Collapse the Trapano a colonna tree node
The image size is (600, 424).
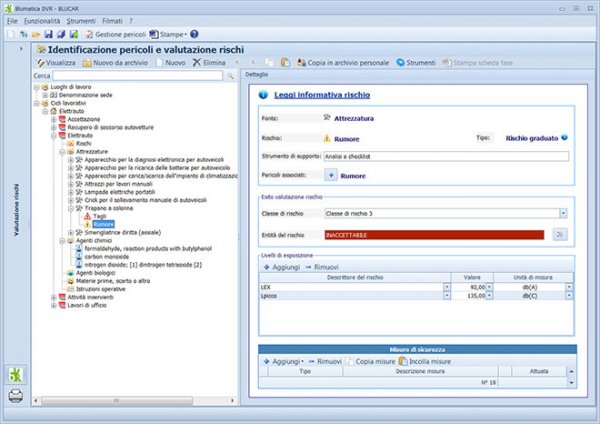72,210
